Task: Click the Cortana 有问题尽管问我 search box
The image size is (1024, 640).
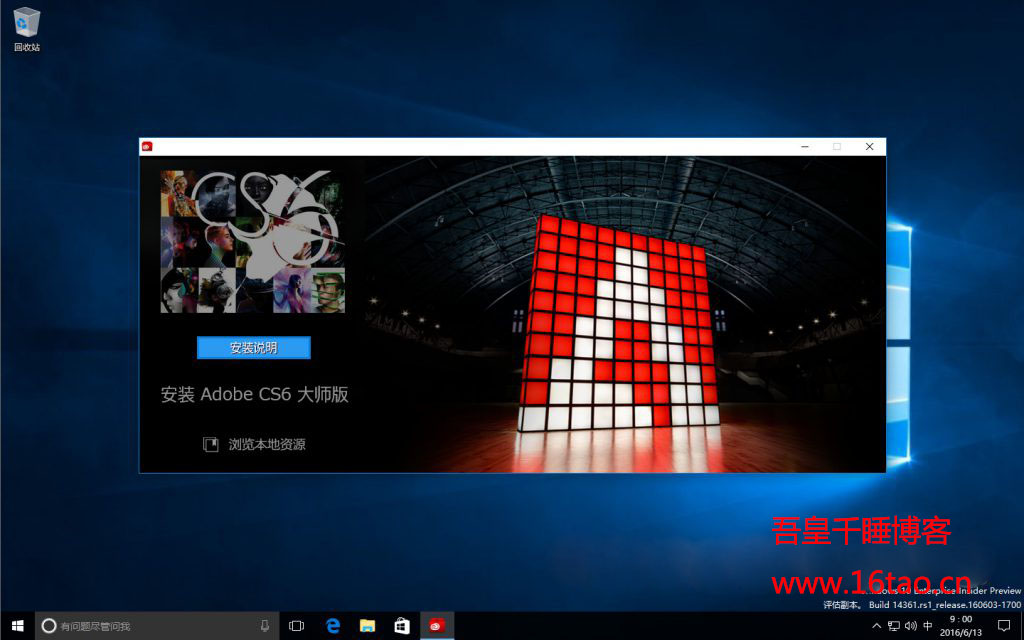Action: 150,626
